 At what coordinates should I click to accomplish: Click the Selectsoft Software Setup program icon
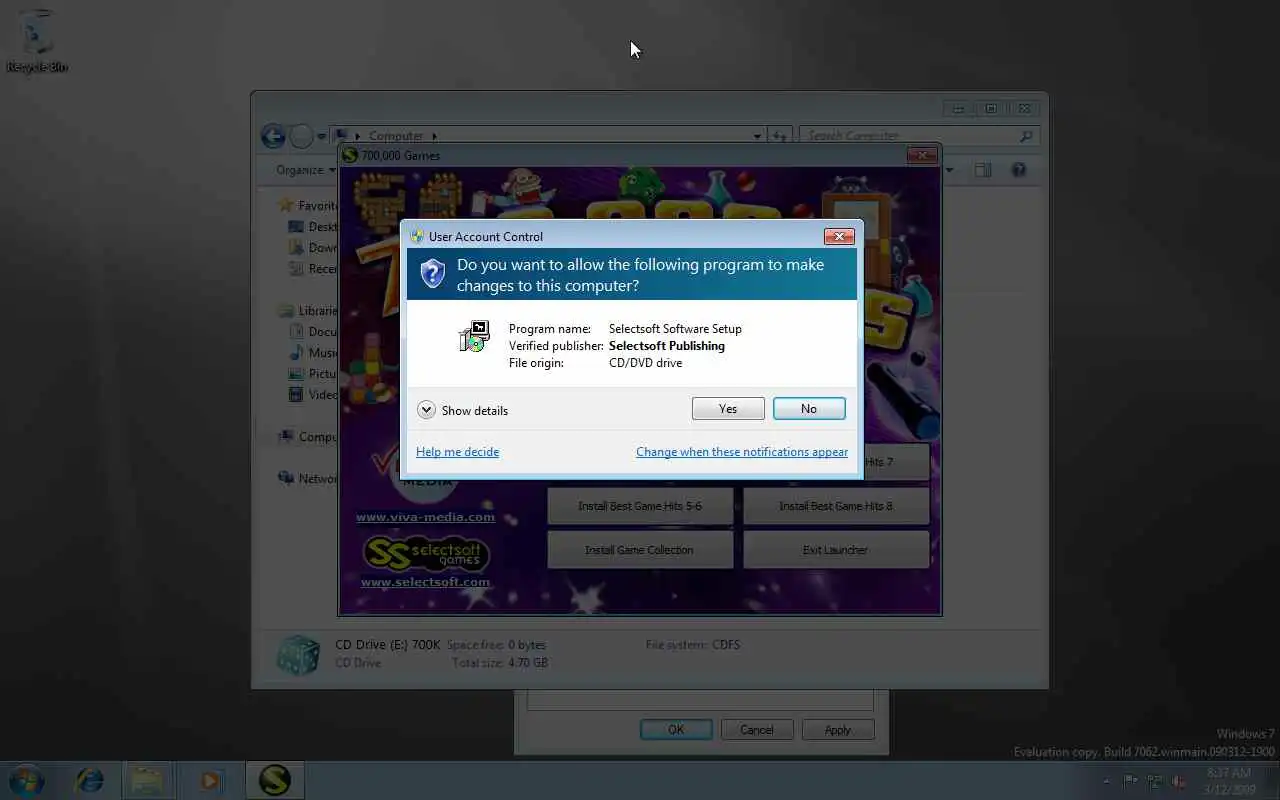point(474,336)
